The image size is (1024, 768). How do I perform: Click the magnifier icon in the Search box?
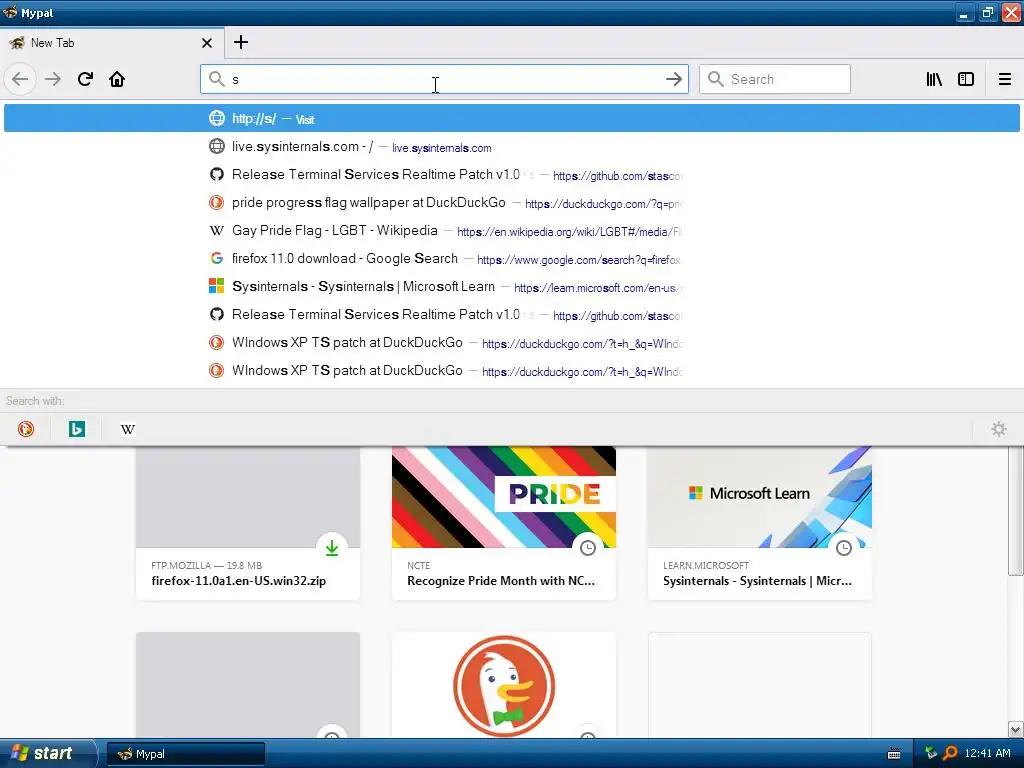point(716,79)
